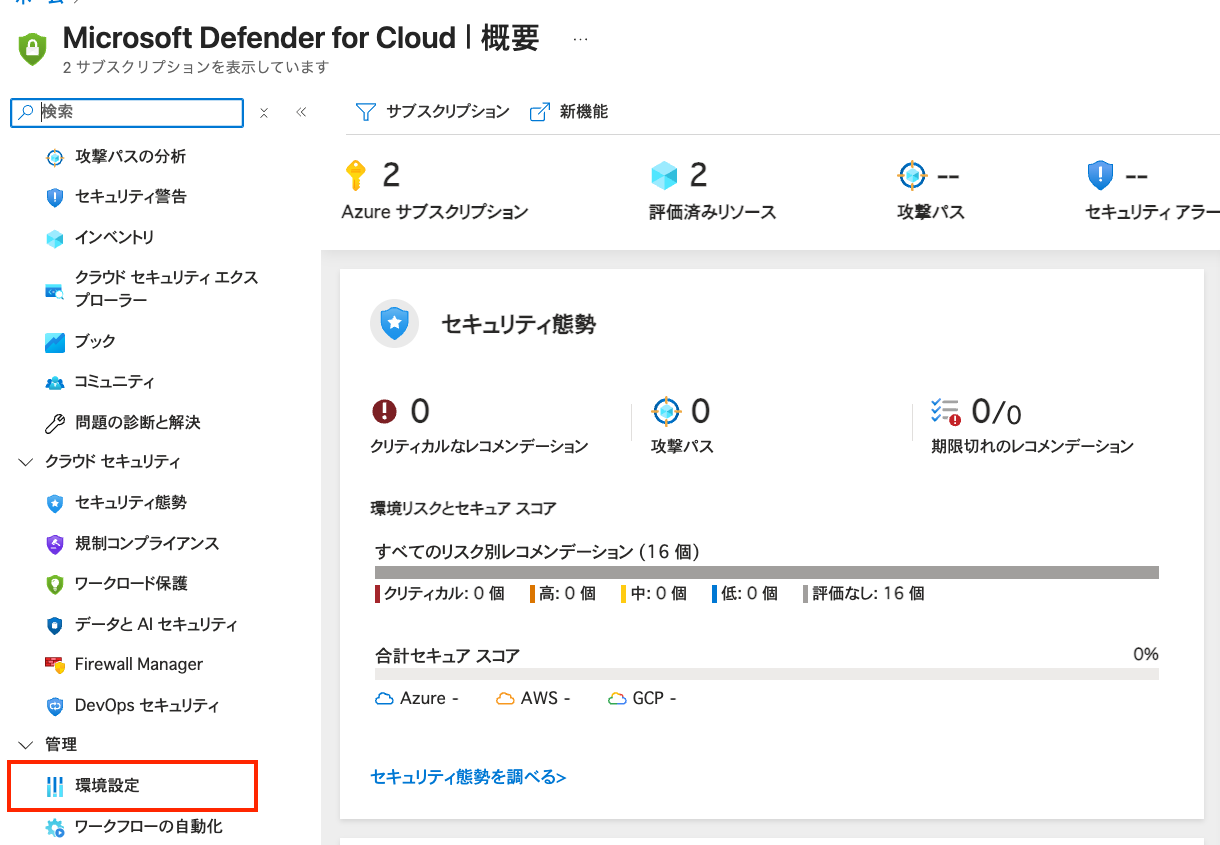This screenshot has height=845, width=1220.
Task: Click the yellow key Azure subscriptions icon
Action: tap(355, 175)
